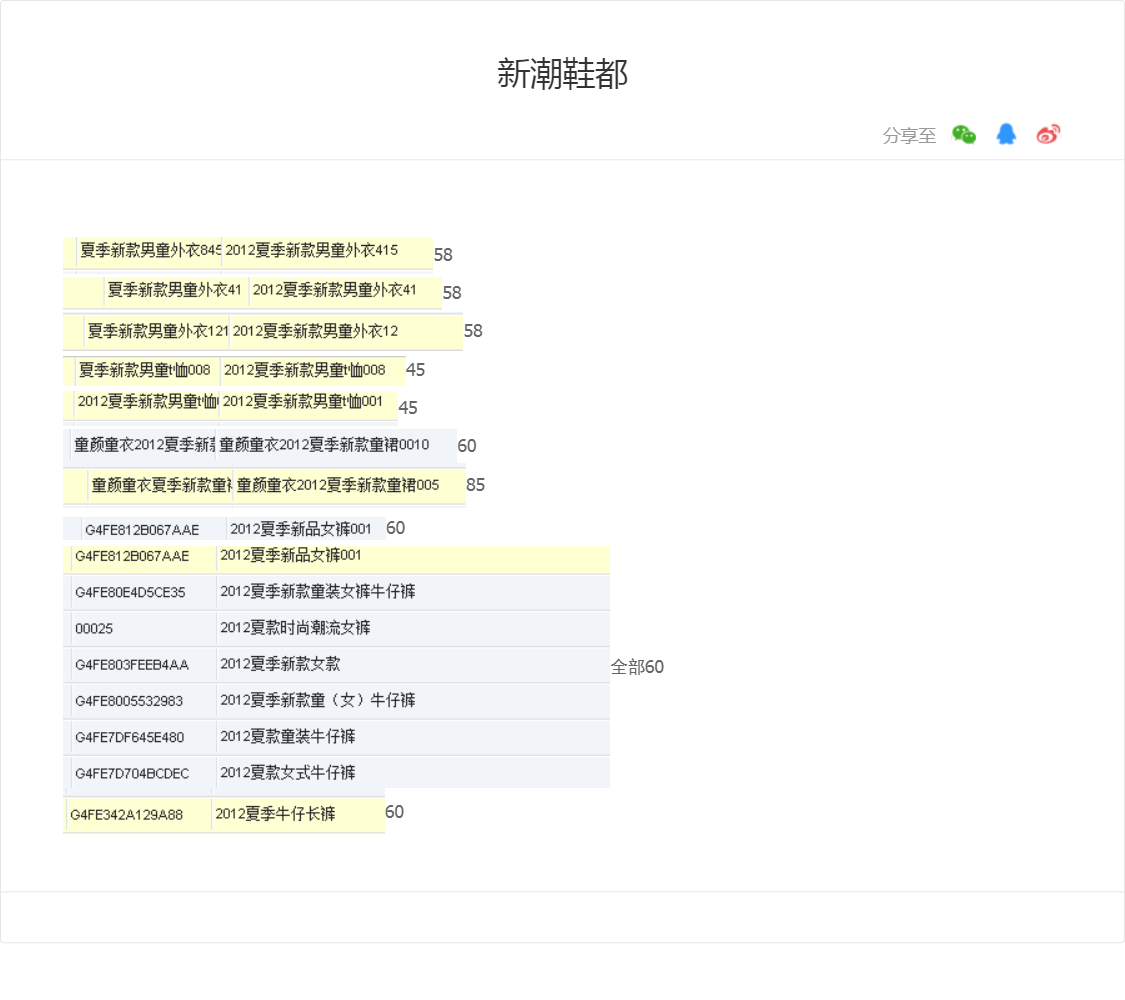
Task: Select the cell 2012夏季新款童装女裤牛仔裤
Action: click(x=318, y=592)
